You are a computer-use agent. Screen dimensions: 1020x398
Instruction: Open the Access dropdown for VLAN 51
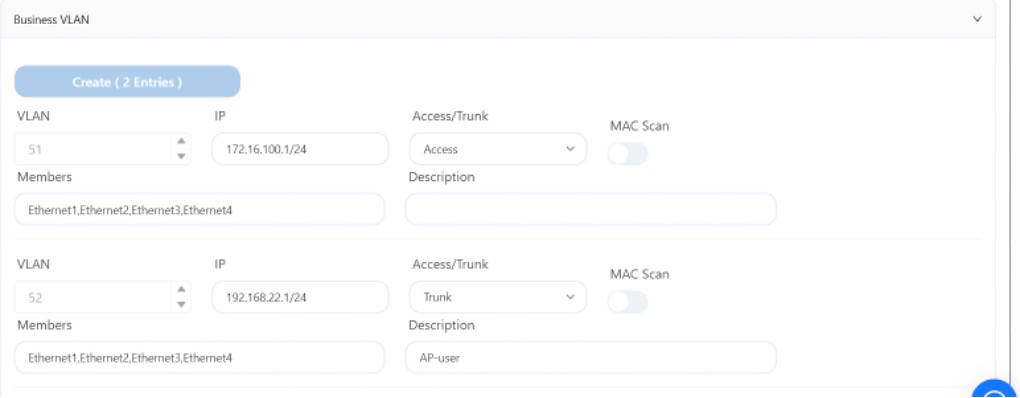click(498, 150)
